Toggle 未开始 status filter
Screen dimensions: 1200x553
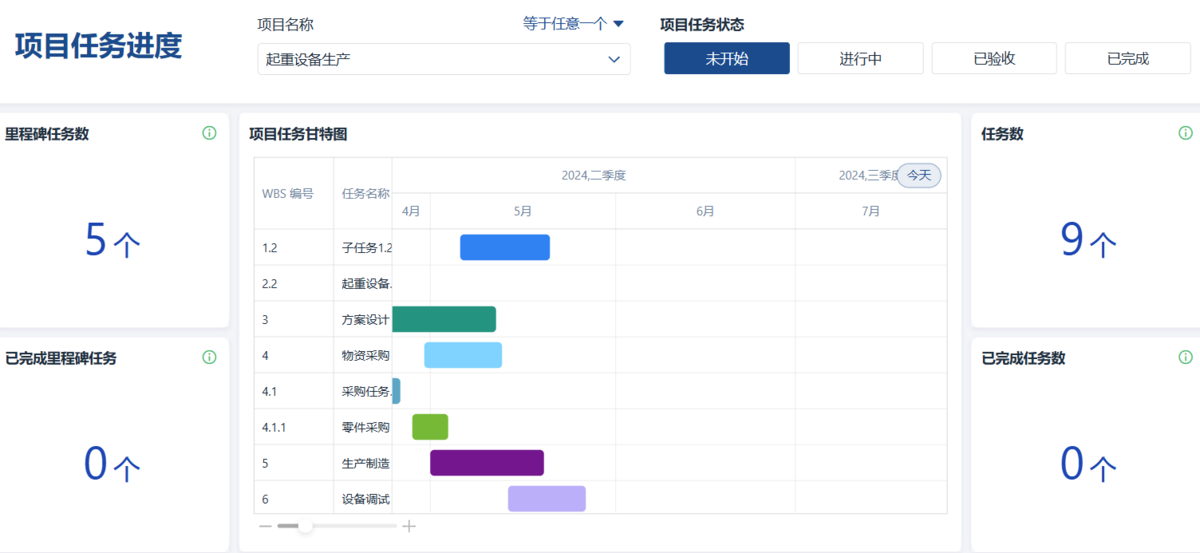(x=727, y=59)
